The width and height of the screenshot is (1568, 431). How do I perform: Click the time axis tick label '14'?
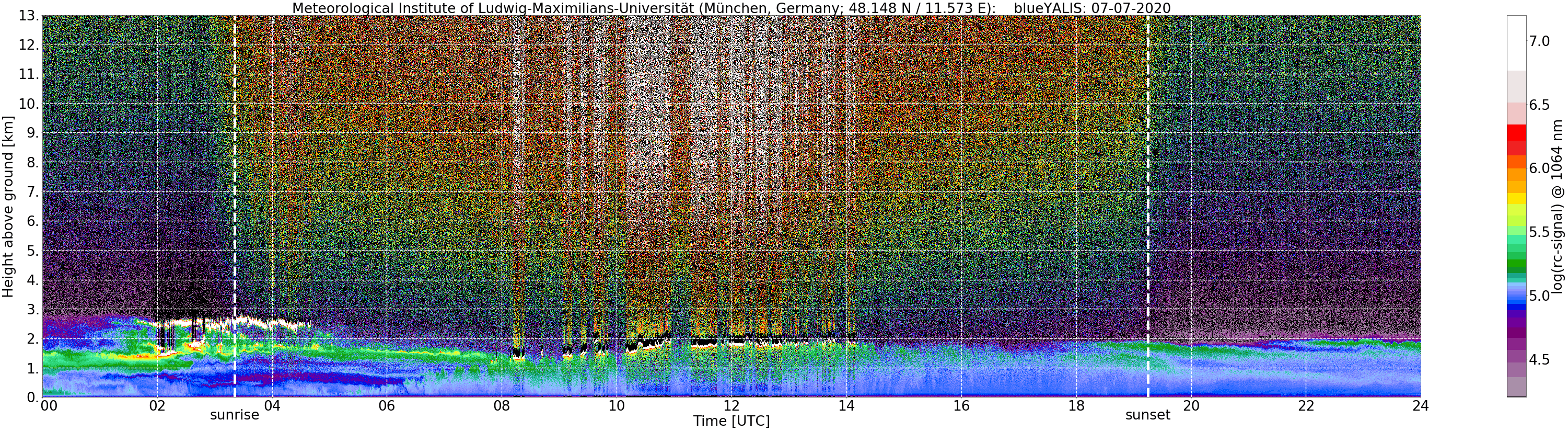(846, 405)
